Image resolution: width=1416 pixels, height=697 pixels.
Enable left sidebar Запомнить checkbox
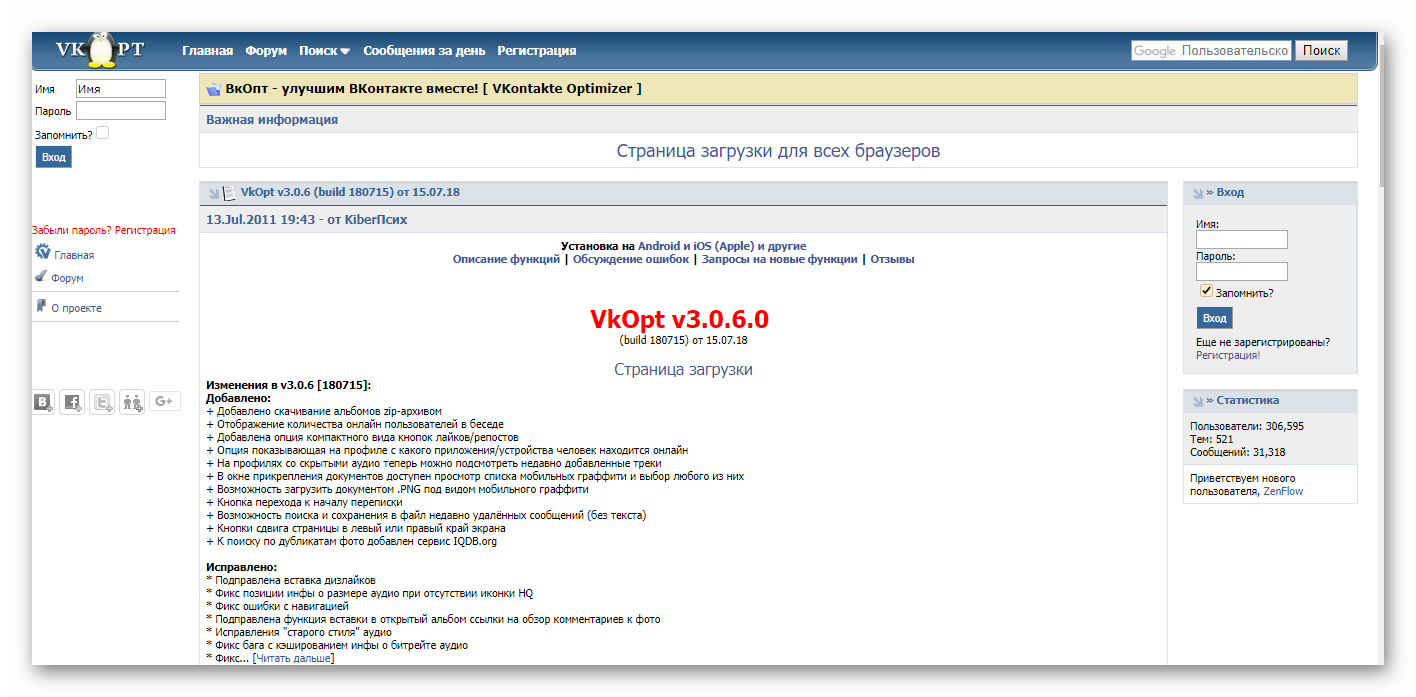pyautogui.click(x=103, y=133)
